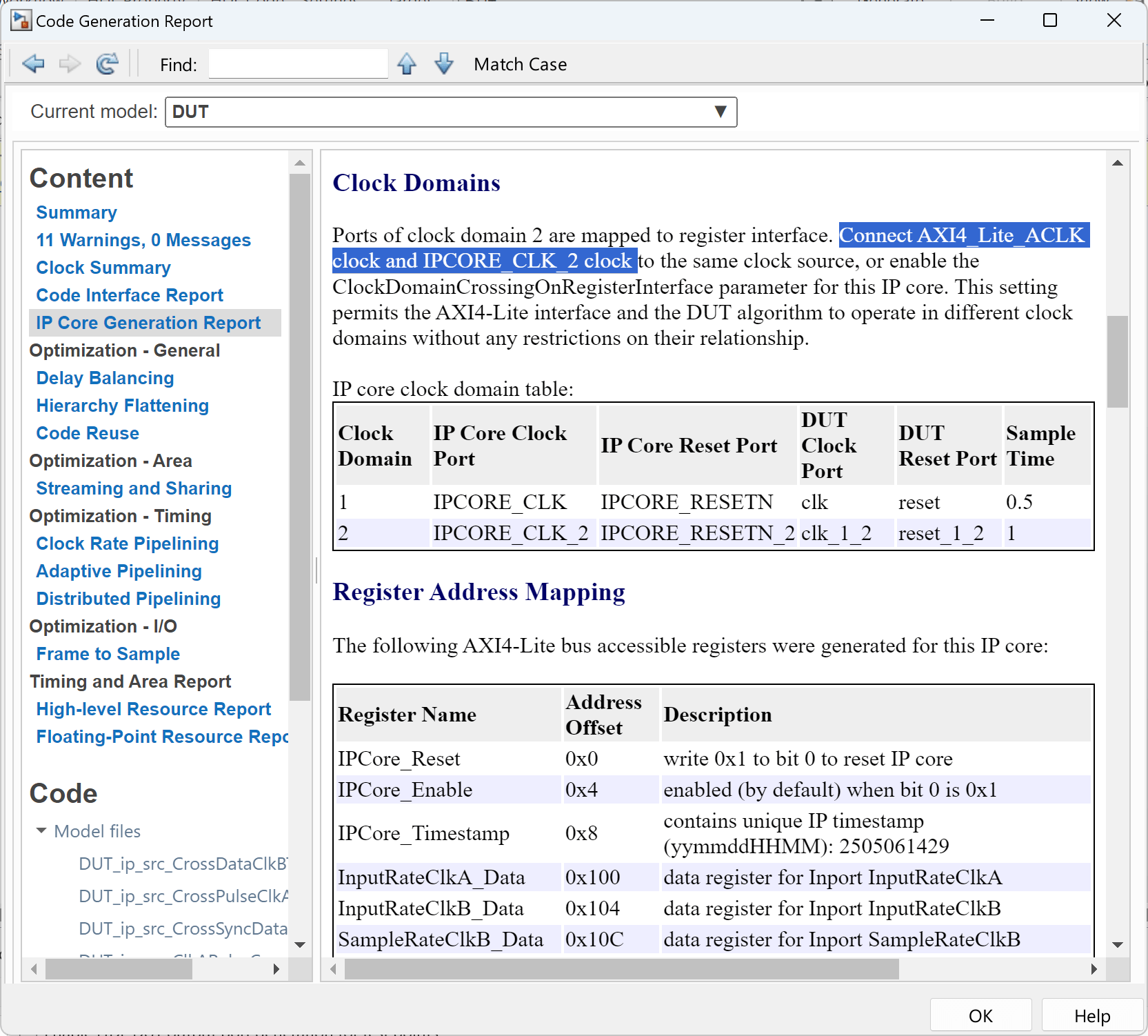
Task: Click the left pane horizontal scroll-right arrow
Action: coord(276,969)
